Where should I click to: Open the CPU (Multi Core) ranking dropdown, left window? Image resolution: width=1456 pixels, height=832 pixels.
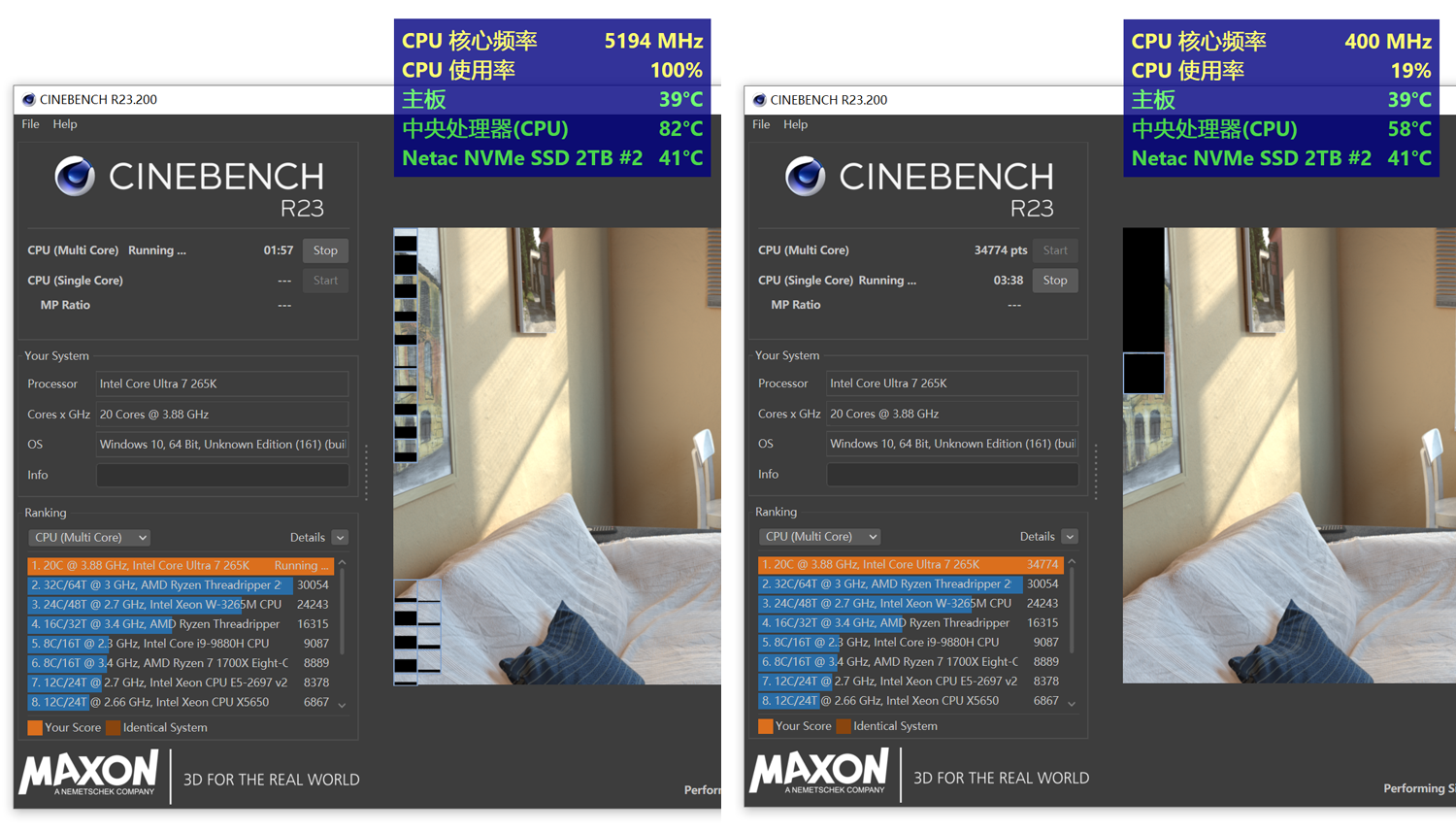point(90,537)
